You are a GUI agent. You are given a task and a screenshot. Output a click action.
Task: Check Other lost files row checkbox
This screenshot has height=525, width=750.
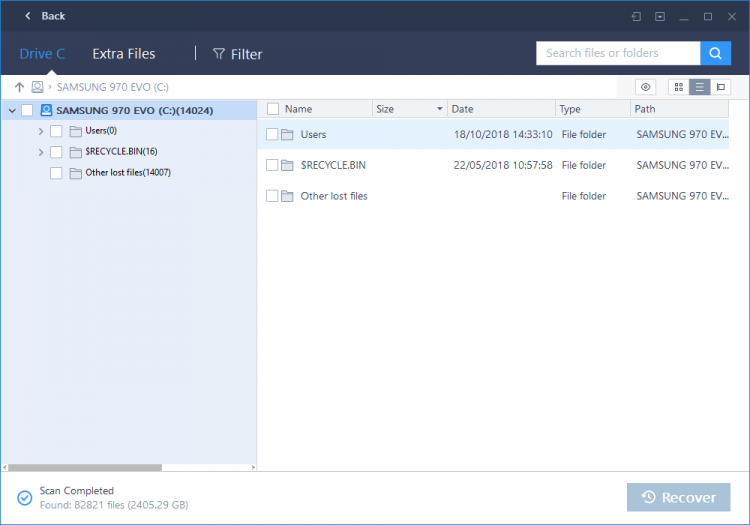[272, 196]
